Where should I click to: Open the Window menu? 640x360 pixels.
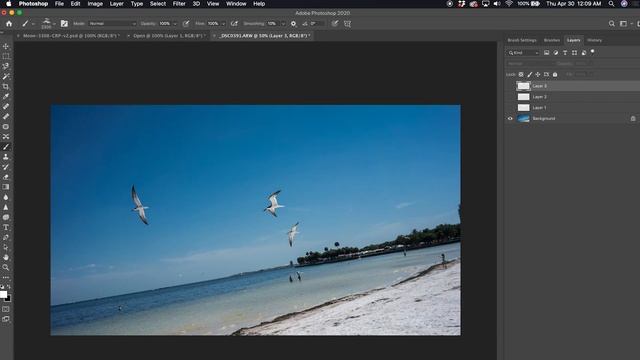click(236, 4)
